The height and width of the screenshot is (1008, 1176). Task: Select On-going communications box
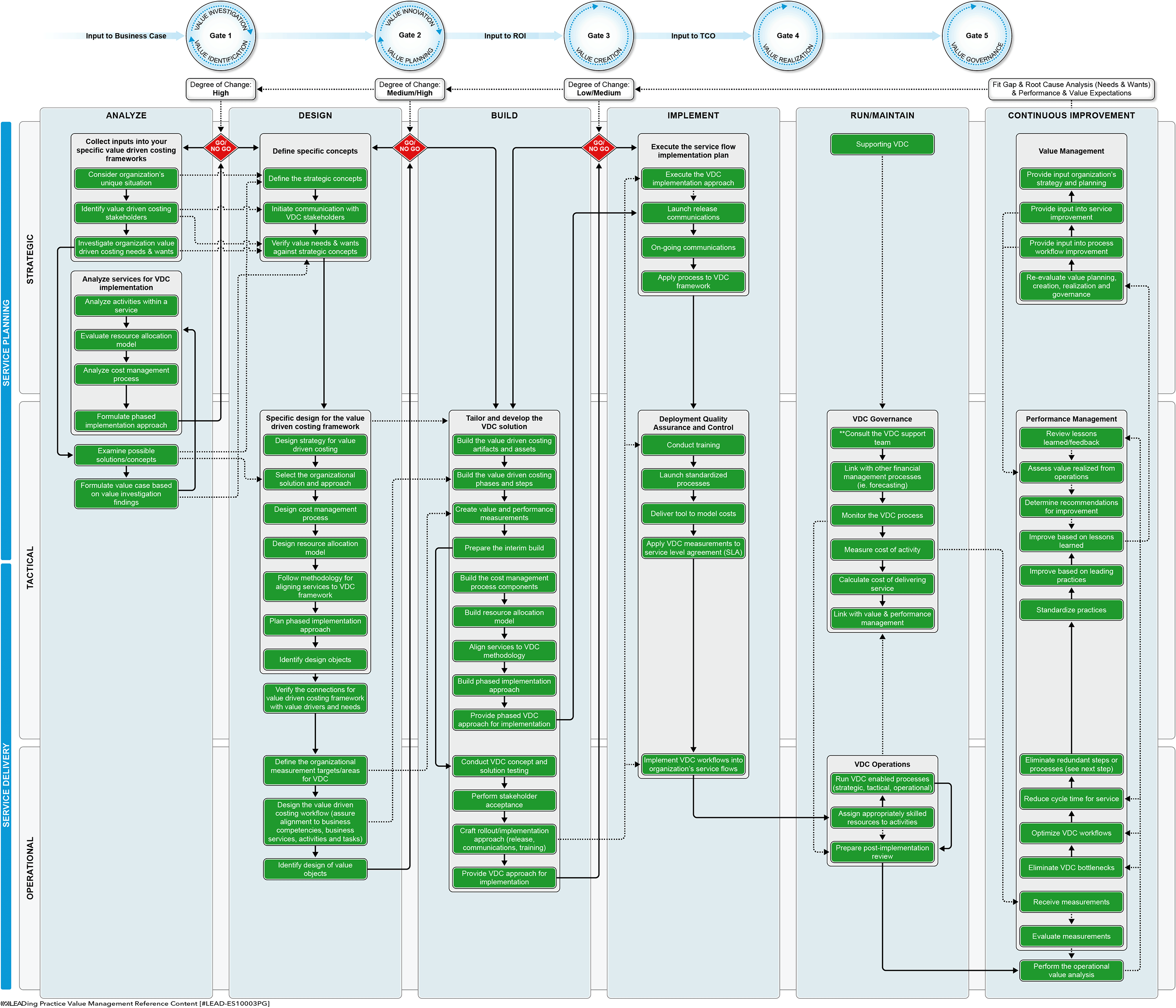pos(693,247)
